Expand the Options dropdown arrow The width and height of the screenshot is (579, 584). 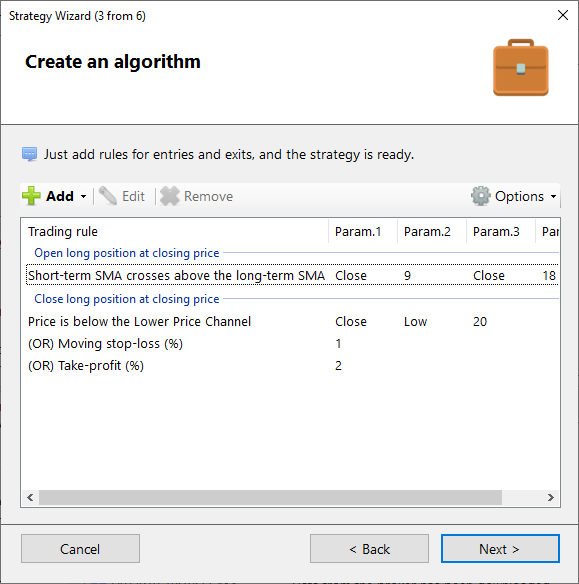553,196
